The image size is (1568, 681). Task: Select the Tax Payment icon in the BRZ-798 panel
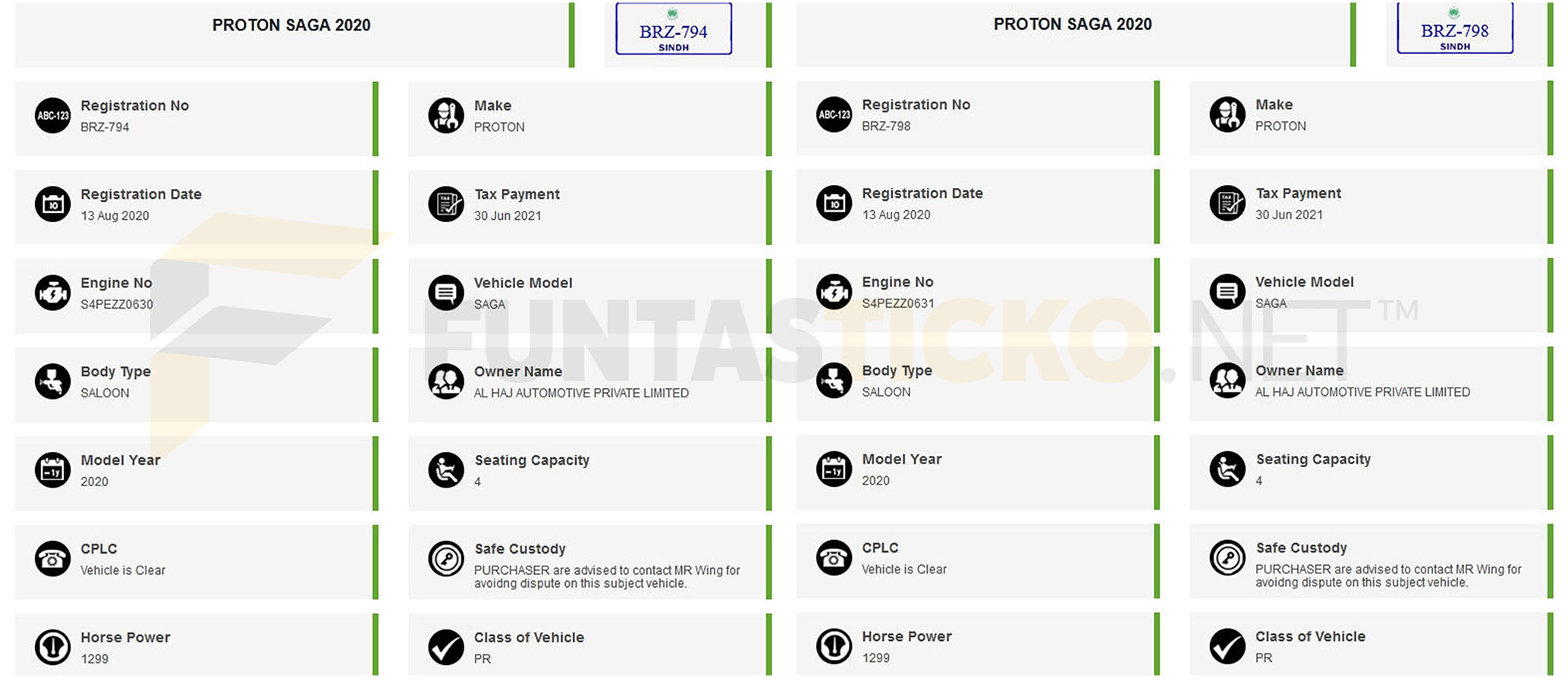[x=1227, y=203]
